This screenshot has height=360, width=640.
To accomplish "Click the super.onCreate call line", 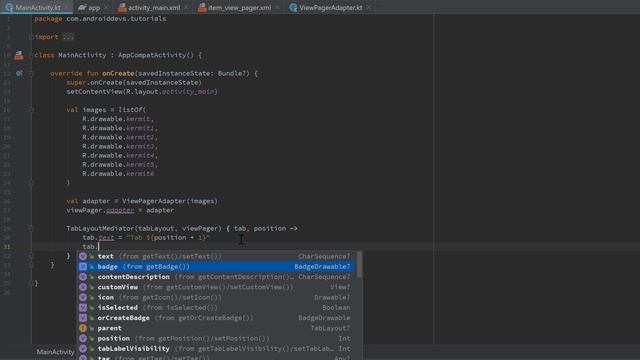I will tap(134, 82).
